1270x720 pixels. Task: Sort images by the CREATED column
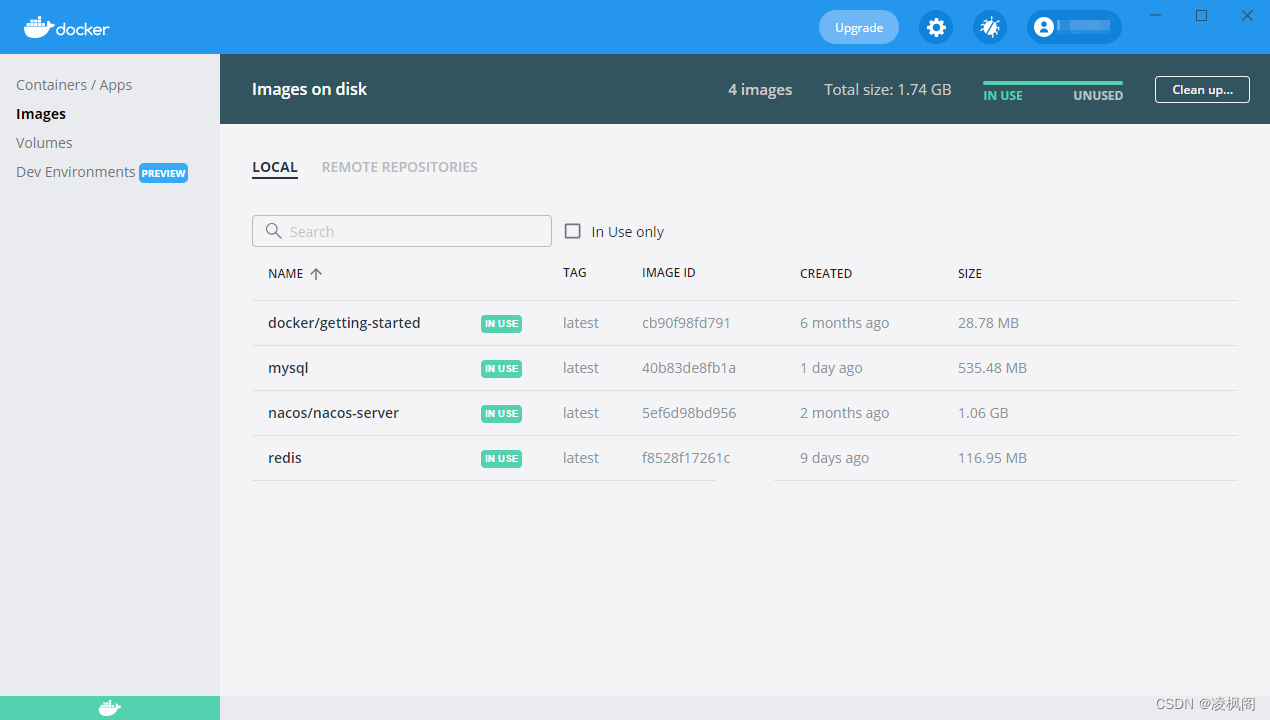(x=826, y=273)
